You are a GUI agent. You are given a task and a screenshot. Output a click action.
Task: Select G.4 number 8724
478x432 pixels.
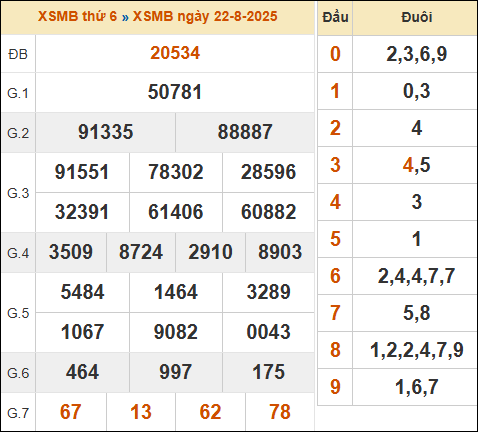(141, 252)
